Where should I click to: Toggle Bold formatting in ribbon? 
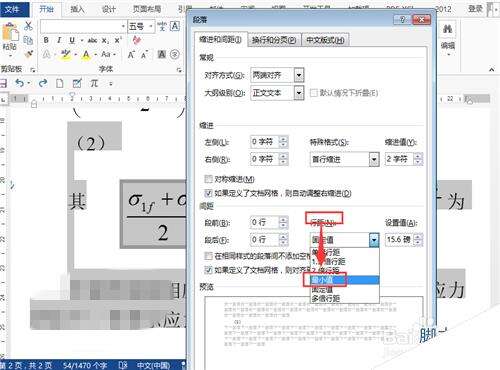[46, 40]
